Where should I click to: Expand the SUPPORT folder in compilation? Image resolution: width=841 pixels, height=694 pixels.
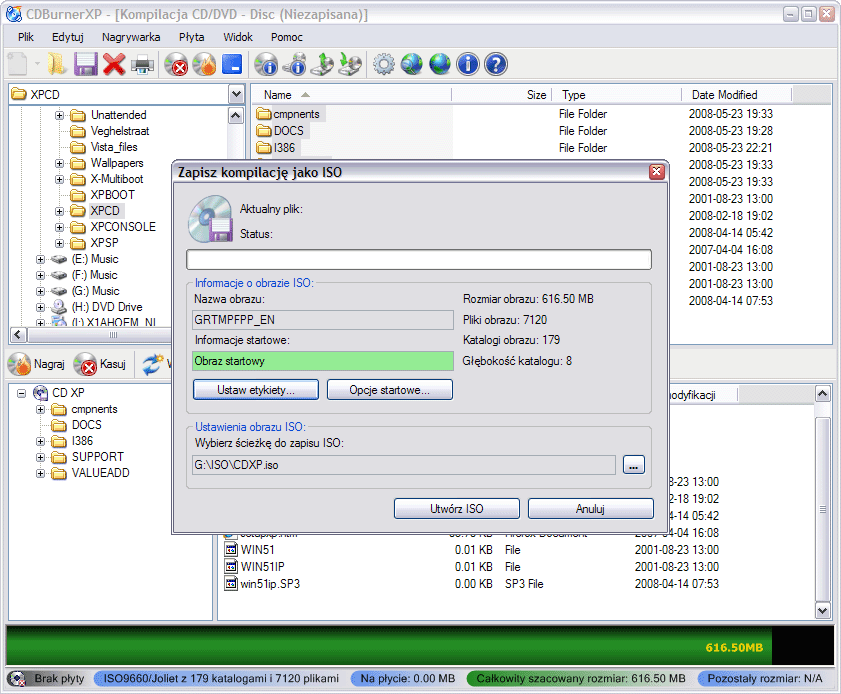click(x=40, y=457)
